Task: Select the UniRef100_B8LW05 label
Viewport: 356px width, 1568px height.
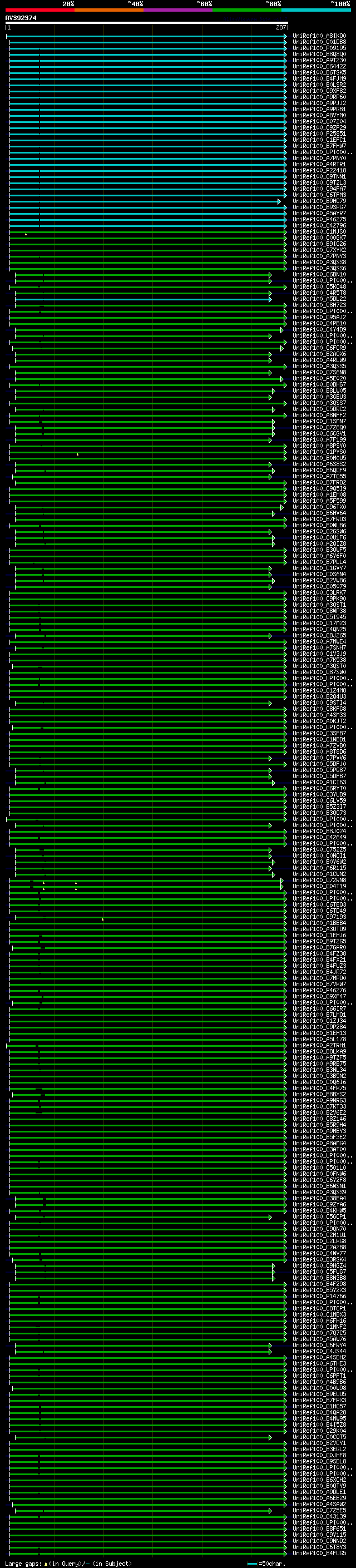Action: click(319, 391)
